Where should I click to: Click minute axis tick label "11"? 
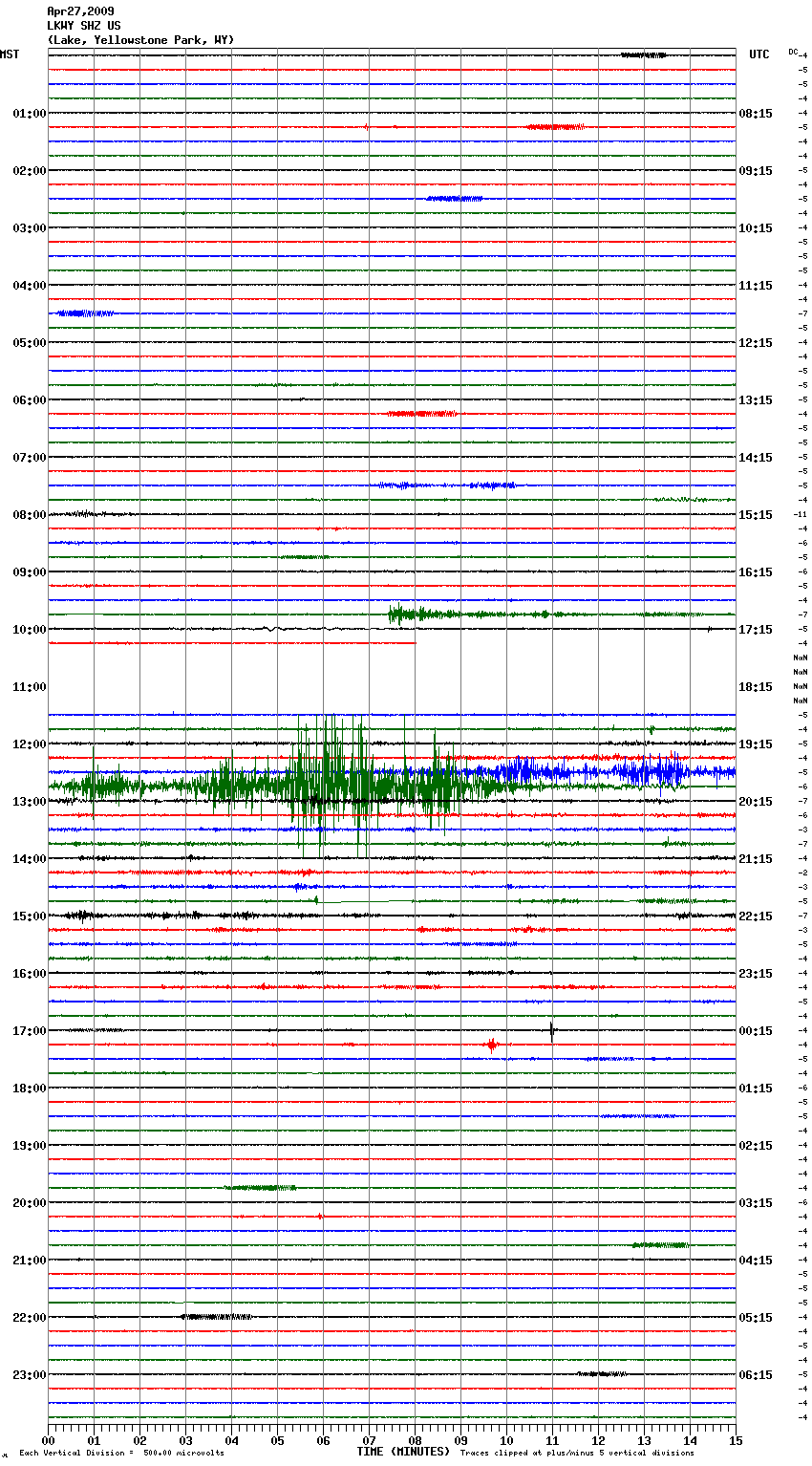pyautogui.click(x=552, y=1440)
